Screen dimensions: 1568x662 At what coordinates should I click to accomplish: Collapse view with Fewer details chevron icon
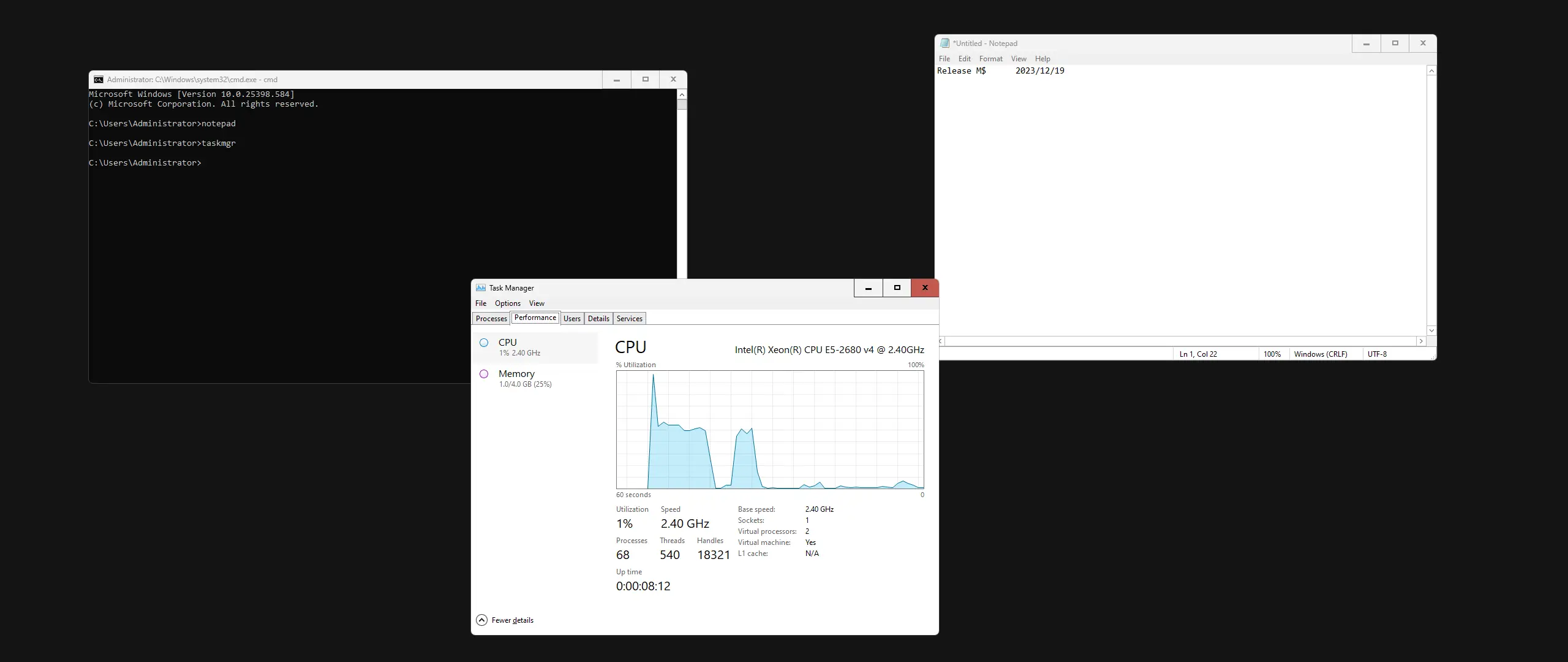[481, 620]
